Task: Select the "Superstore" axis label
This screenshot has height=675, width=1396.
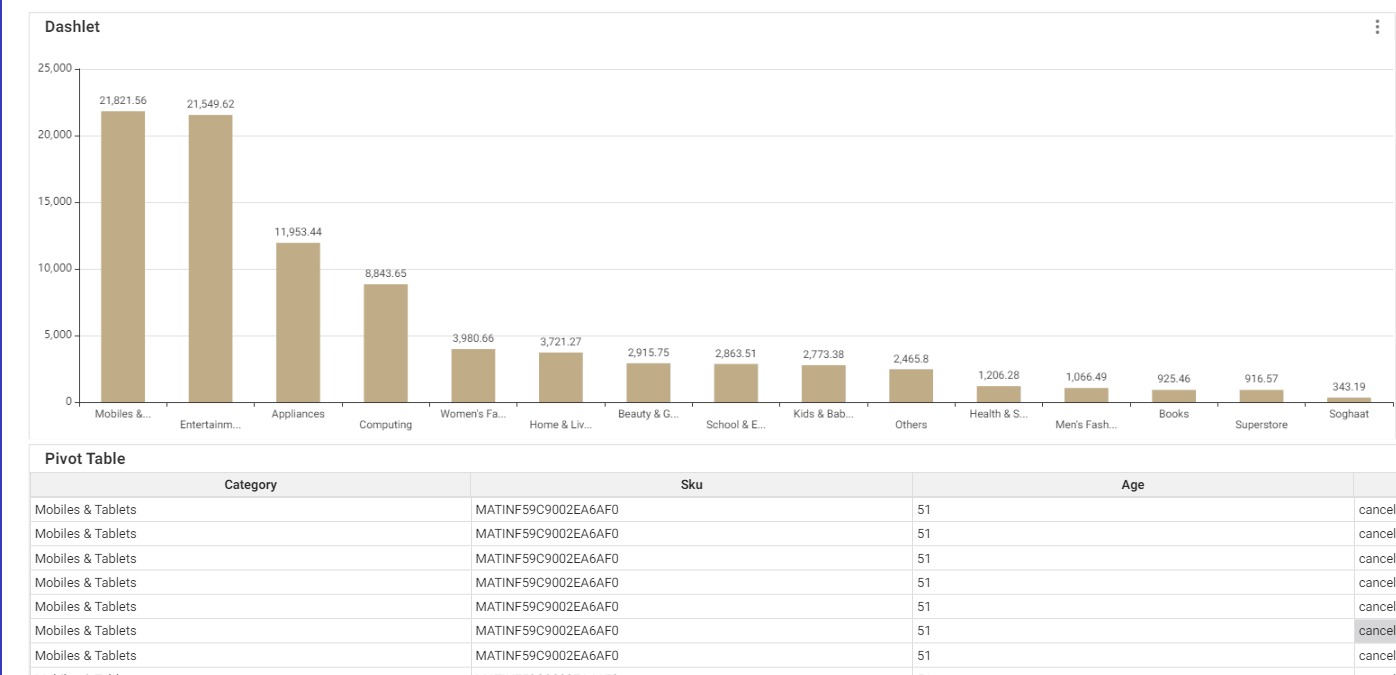Action: [x=1262, y=425]
